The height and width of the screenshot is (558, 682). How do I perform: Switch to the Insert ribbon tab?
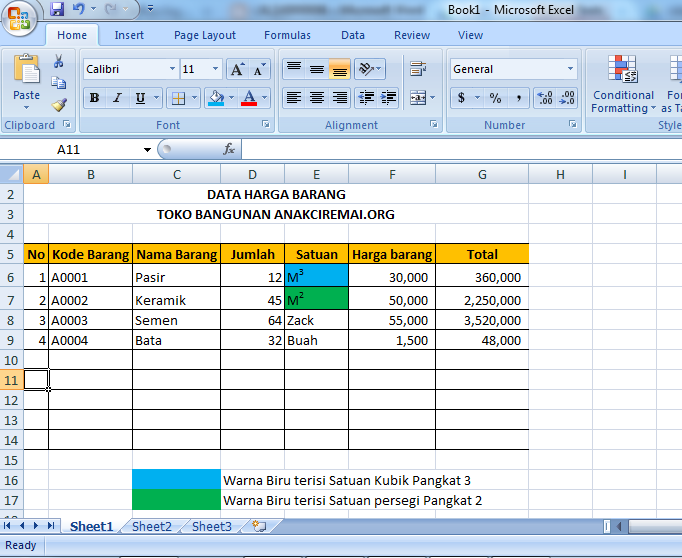coord(129,35)
